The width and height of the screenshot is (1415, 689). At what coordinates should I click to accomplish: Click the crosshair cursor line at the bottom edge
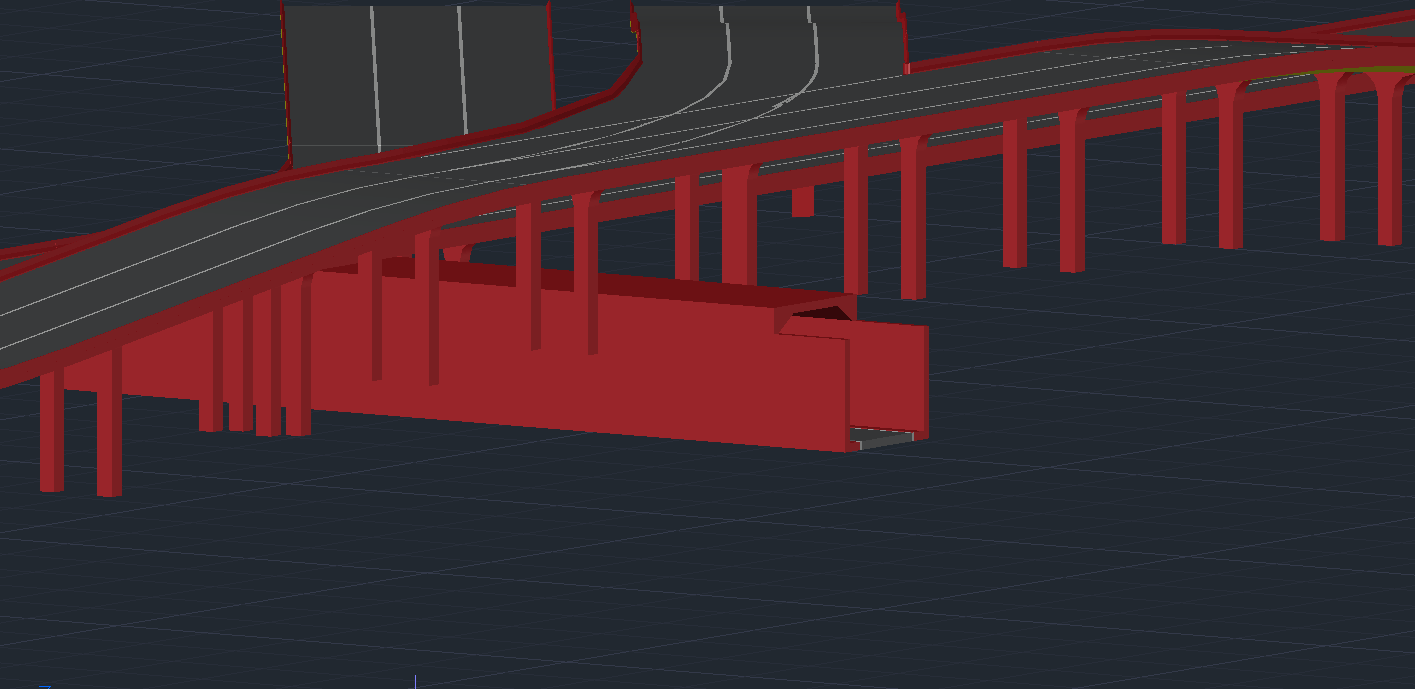click(x=415, y=682)
